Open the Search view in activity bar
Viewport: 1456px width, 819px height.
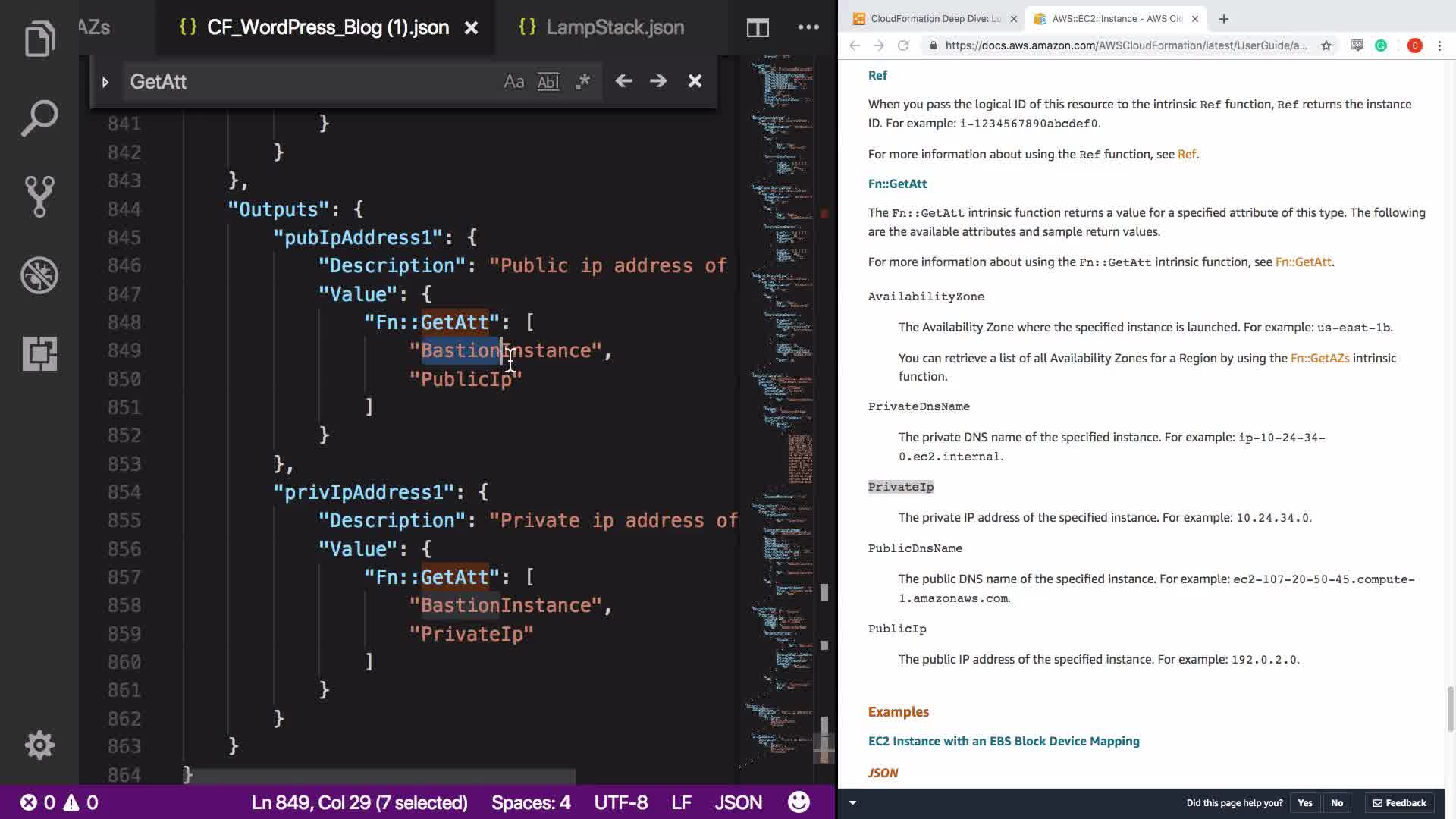click(x=39, y=118)
